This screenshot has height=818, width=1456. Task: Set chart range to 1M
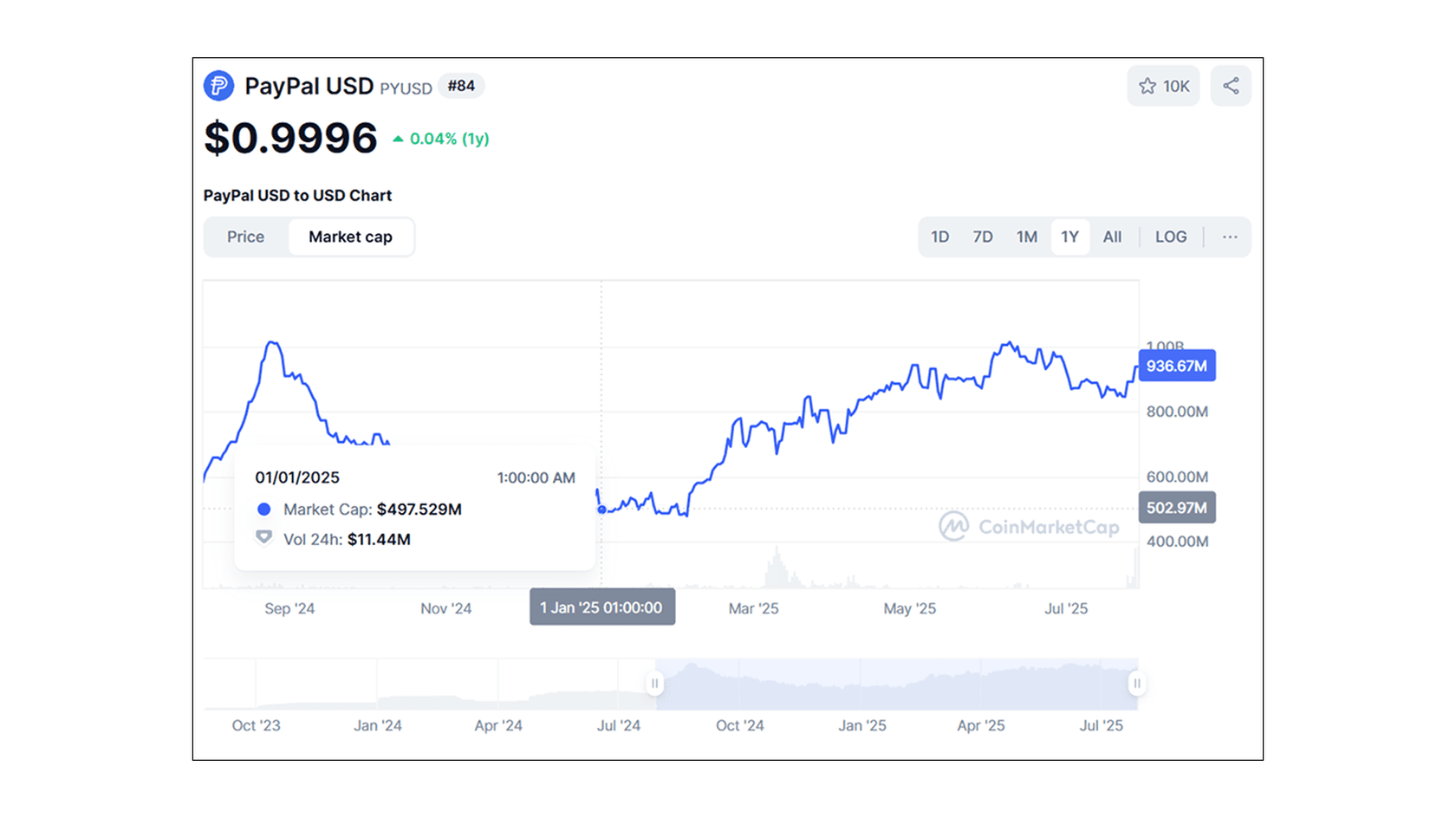(1027, 237)
